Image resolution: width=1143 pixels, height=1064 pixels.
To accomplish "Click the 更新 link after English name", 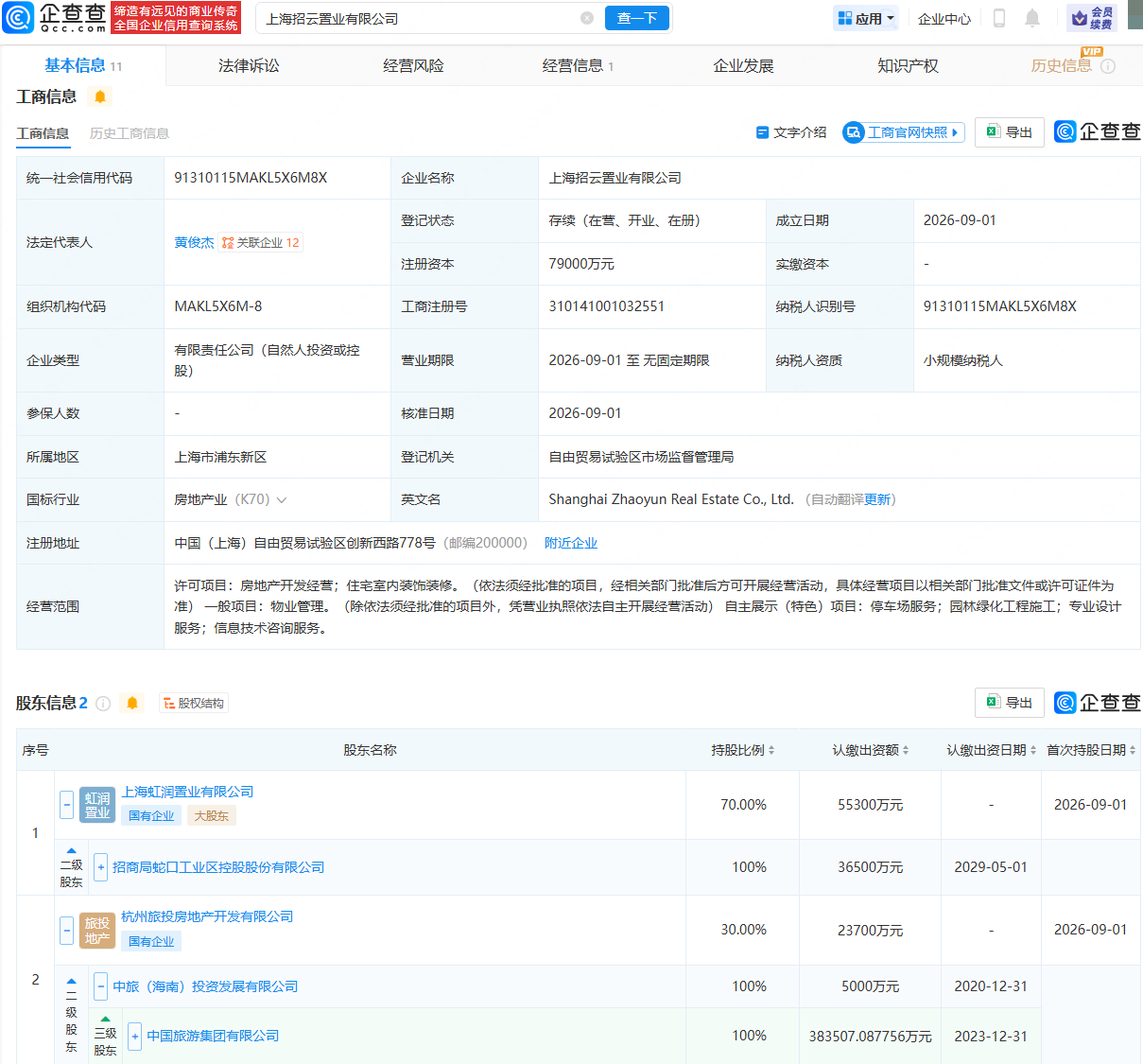I will (x=876, y=499).
